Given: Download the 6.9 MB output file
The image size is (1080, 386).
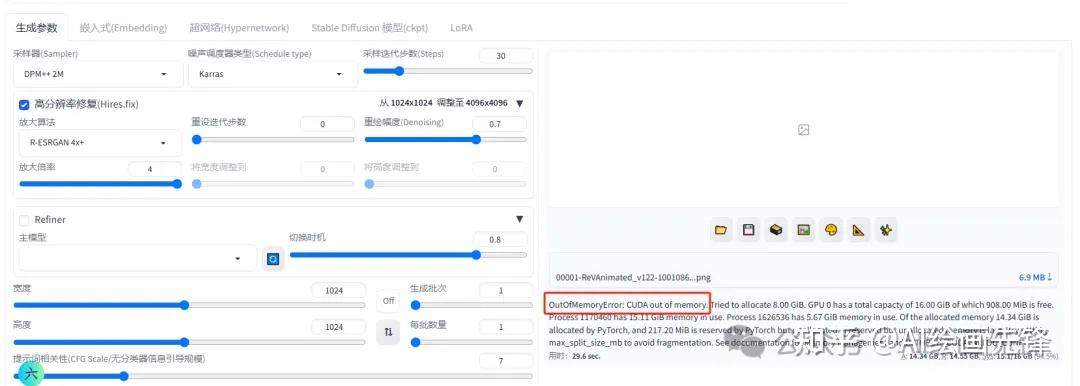Looking at the screenshot, I should [1035, 277].
